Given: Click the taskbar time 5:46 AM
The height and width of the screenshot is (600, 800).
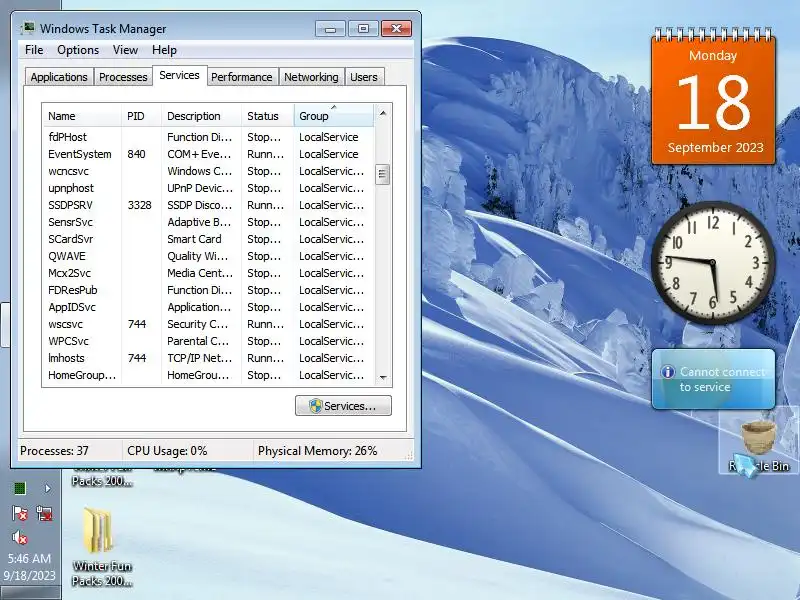Looking at the screenshot, I should coord(29,559).
